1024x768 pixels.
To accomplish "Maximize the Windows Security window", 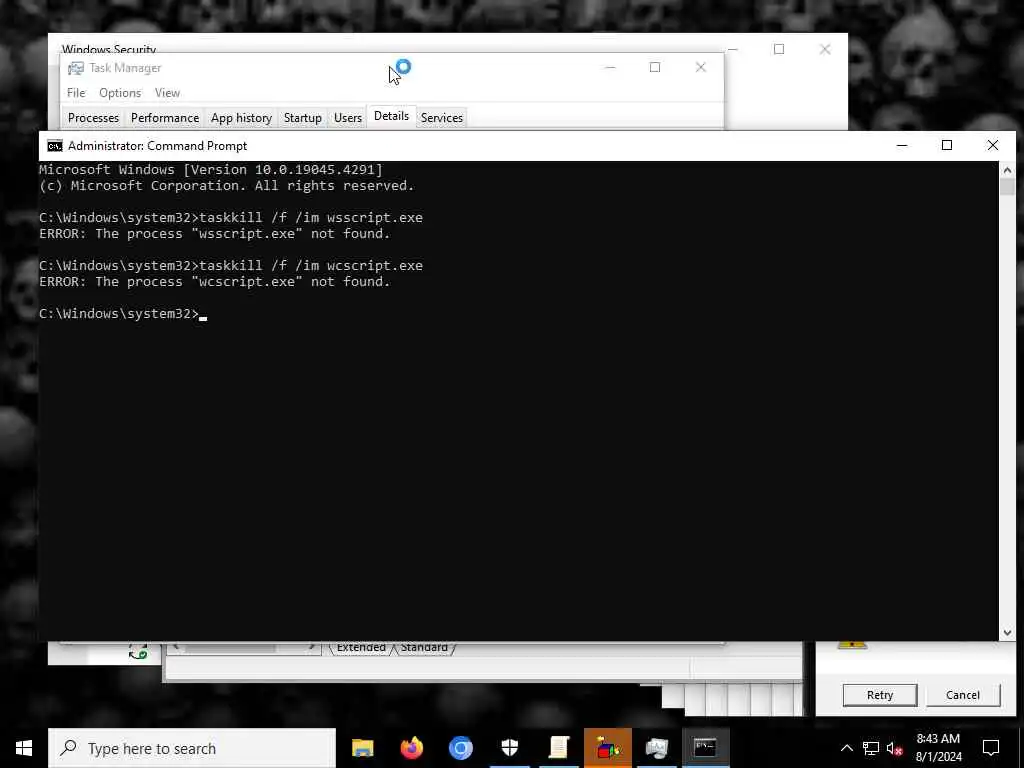I will click(778, 49).
